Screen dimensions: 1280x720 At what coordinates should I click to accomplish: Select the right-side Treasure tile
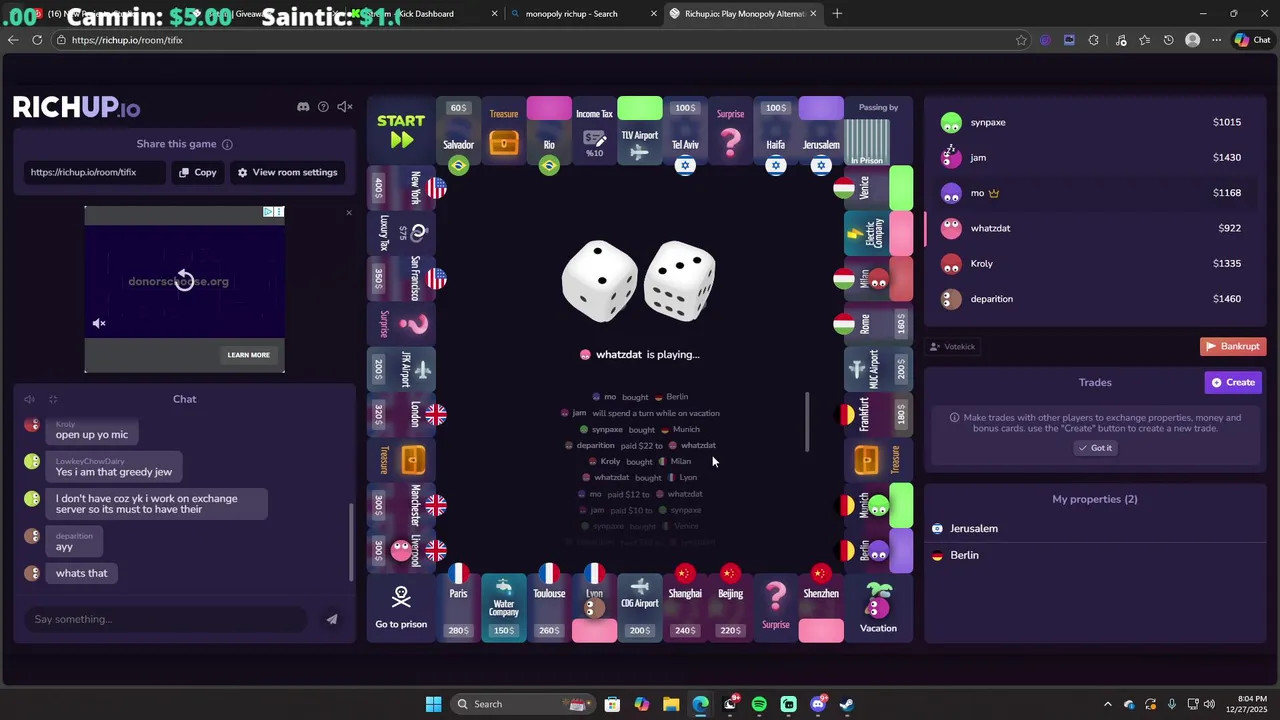point(878,460)
